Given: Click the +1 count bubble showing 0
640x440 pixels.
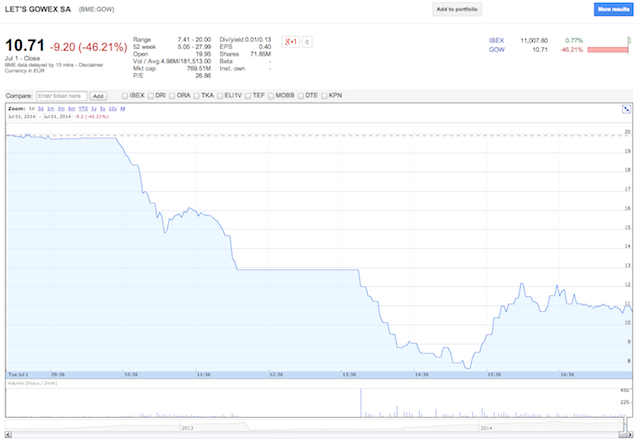Looking at the screenshot, I should tap(307, 42).
